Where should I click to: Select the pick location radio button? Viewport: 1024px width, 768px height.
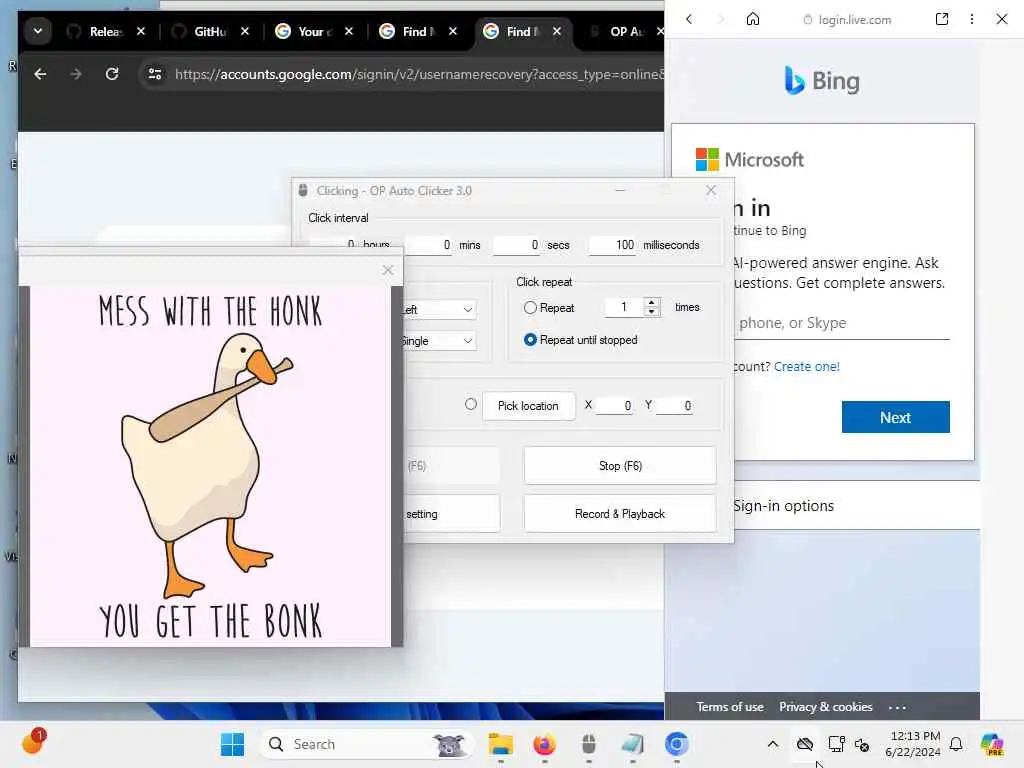(x=471, y=404)
